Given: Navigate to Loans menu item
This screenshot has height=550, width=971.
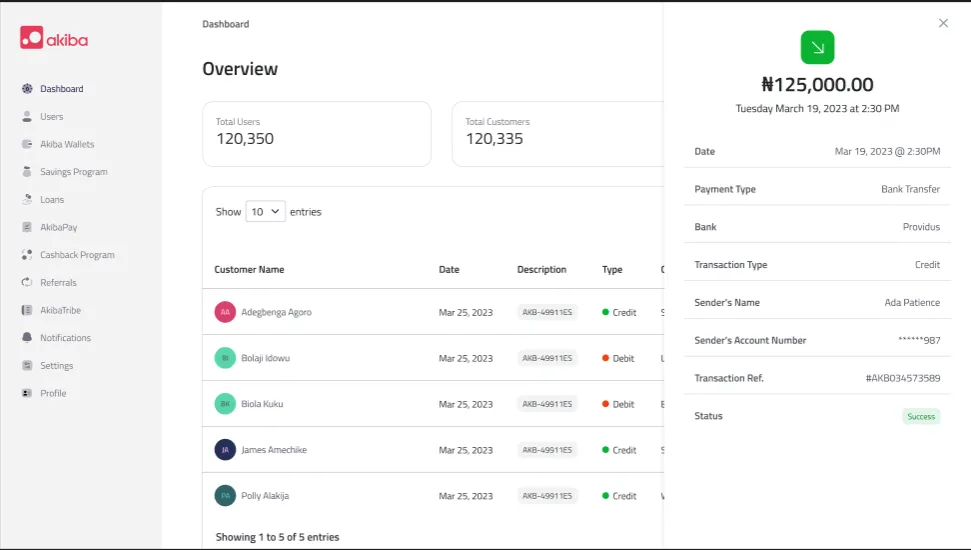Looking at the screenshot, I should pyautogui.click(x=52, y=199).
